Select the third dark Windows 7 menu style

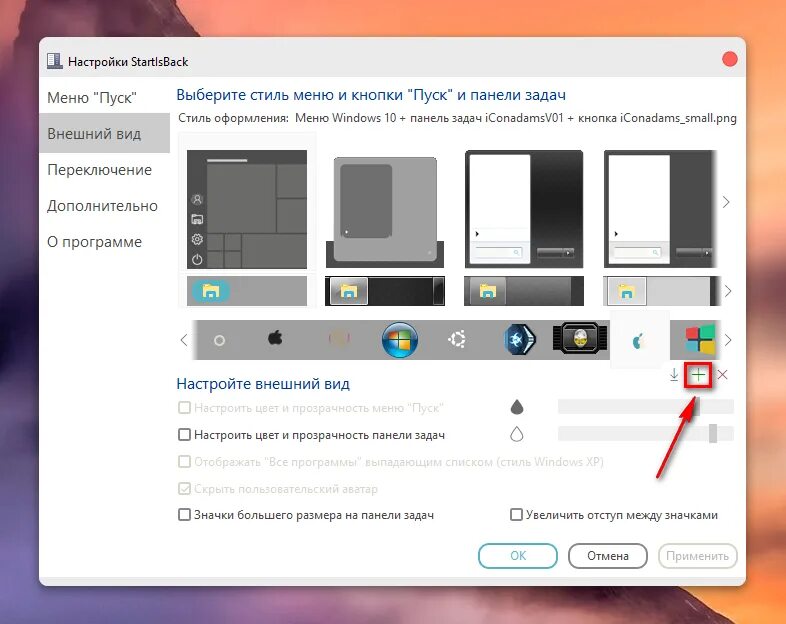tap(524, 209)
